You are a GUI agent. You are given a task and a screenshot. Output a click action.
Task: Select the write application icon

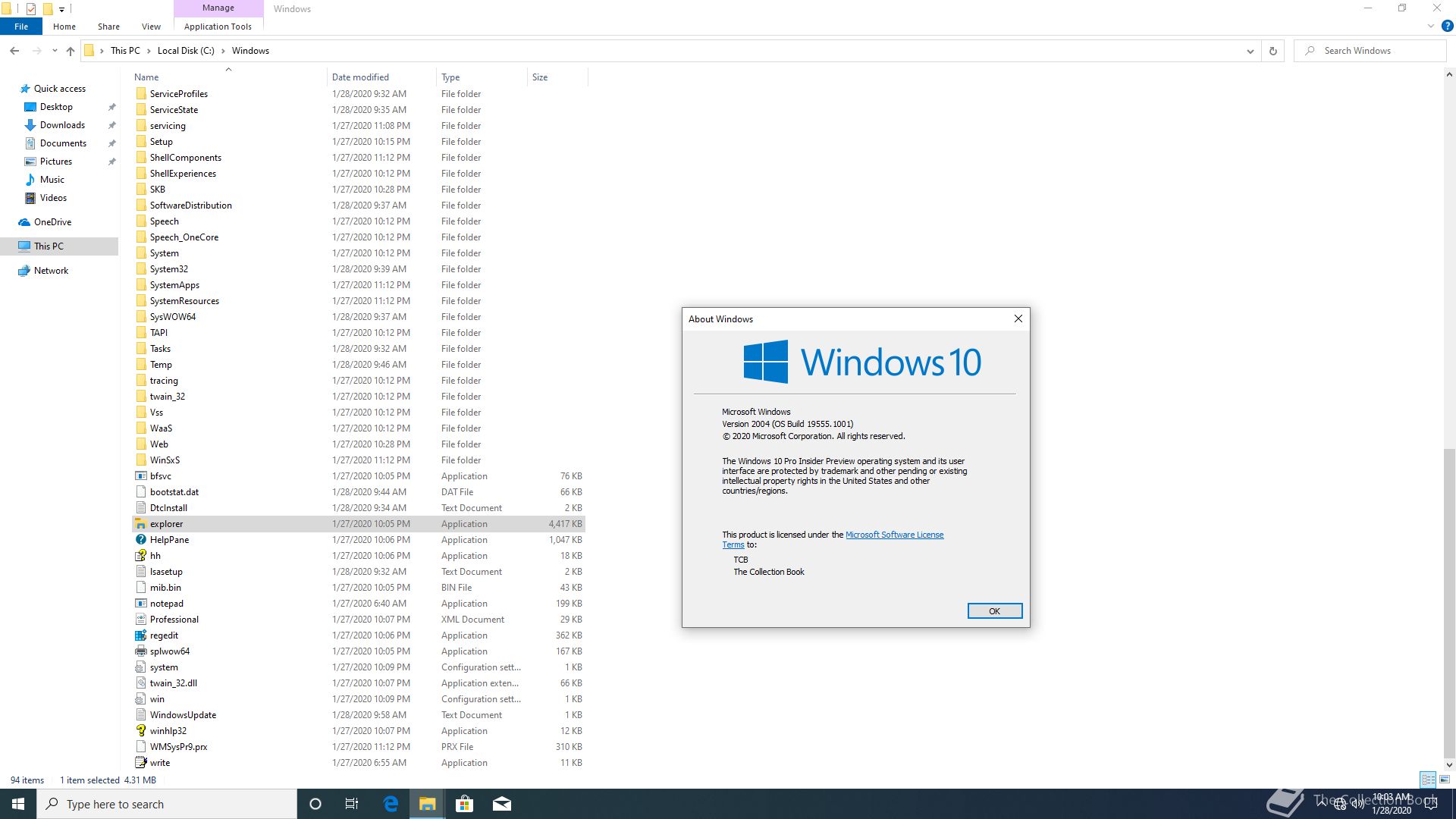pos(140,763)
